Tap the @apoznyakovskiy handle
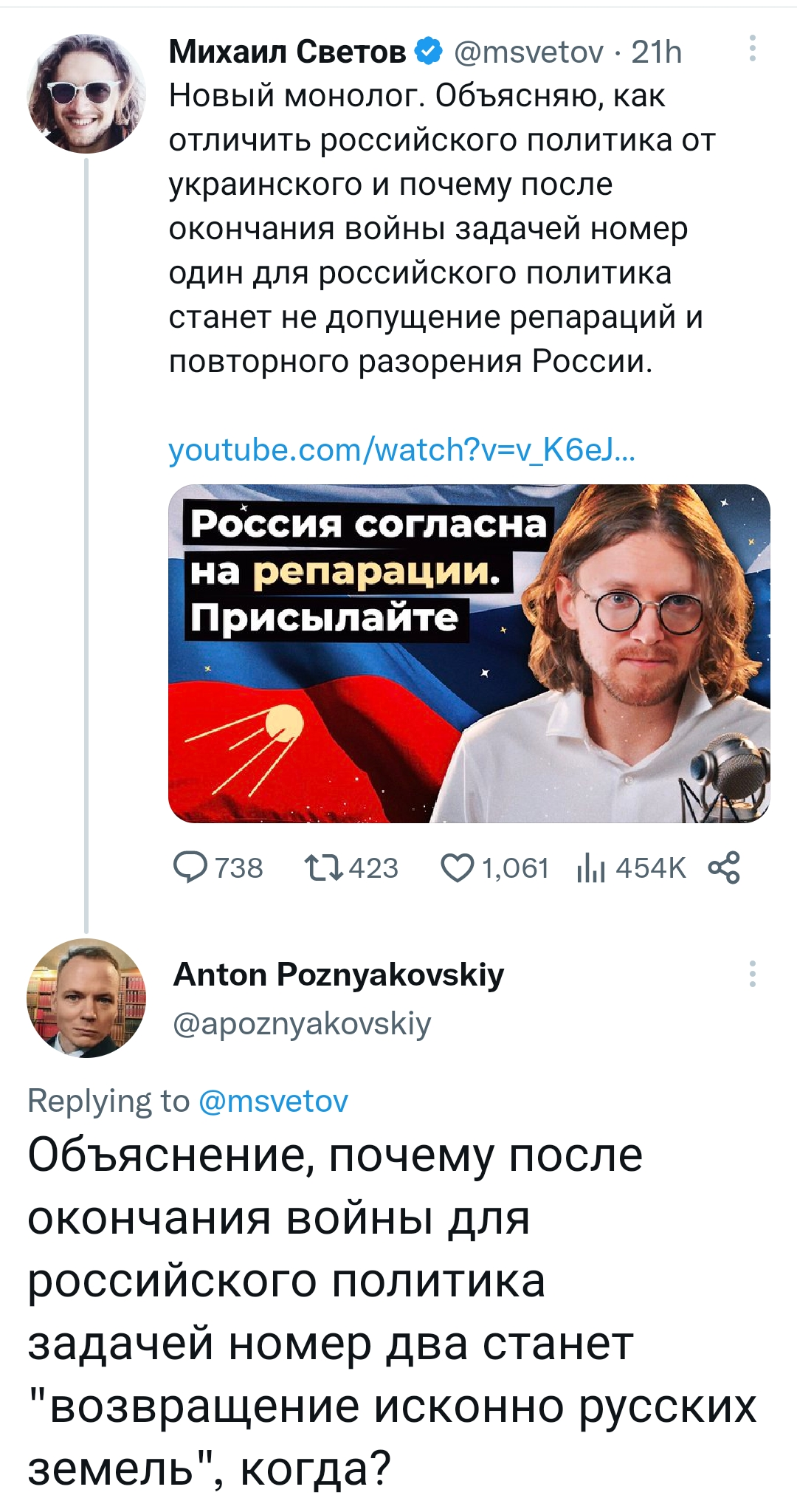The height and width of the screenshot is (1512, 797). click(302, 1024)
